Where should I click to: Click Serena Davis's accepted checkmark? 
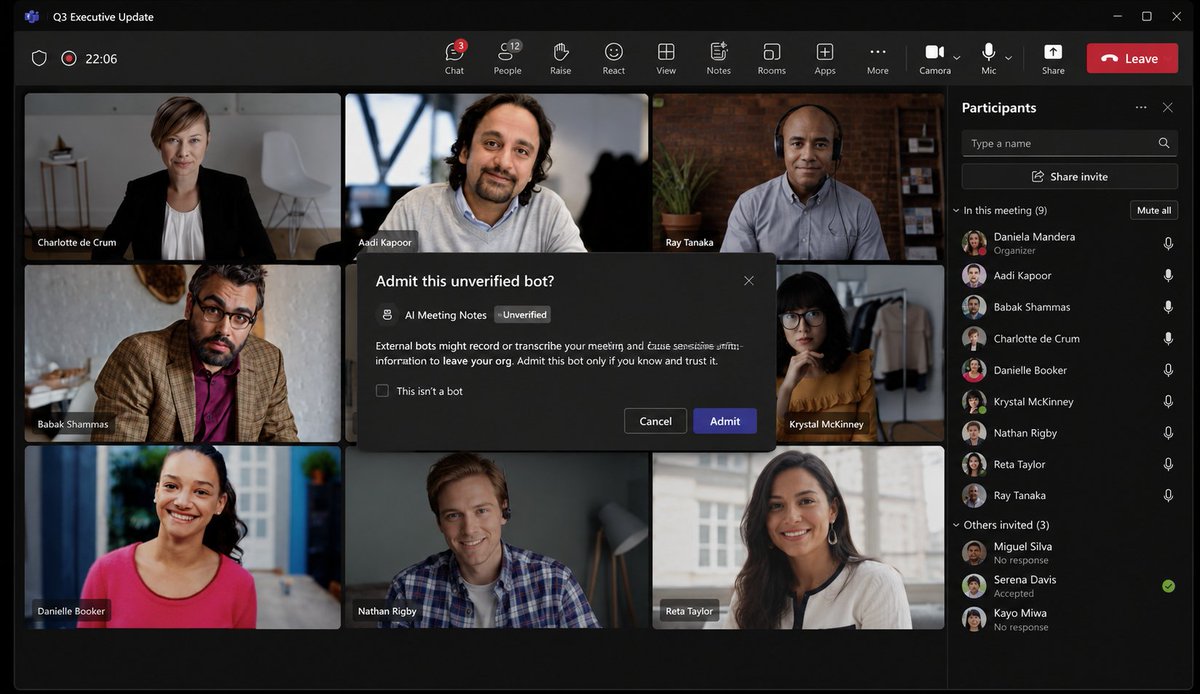pyautogui.click(x=1168, y=586)
